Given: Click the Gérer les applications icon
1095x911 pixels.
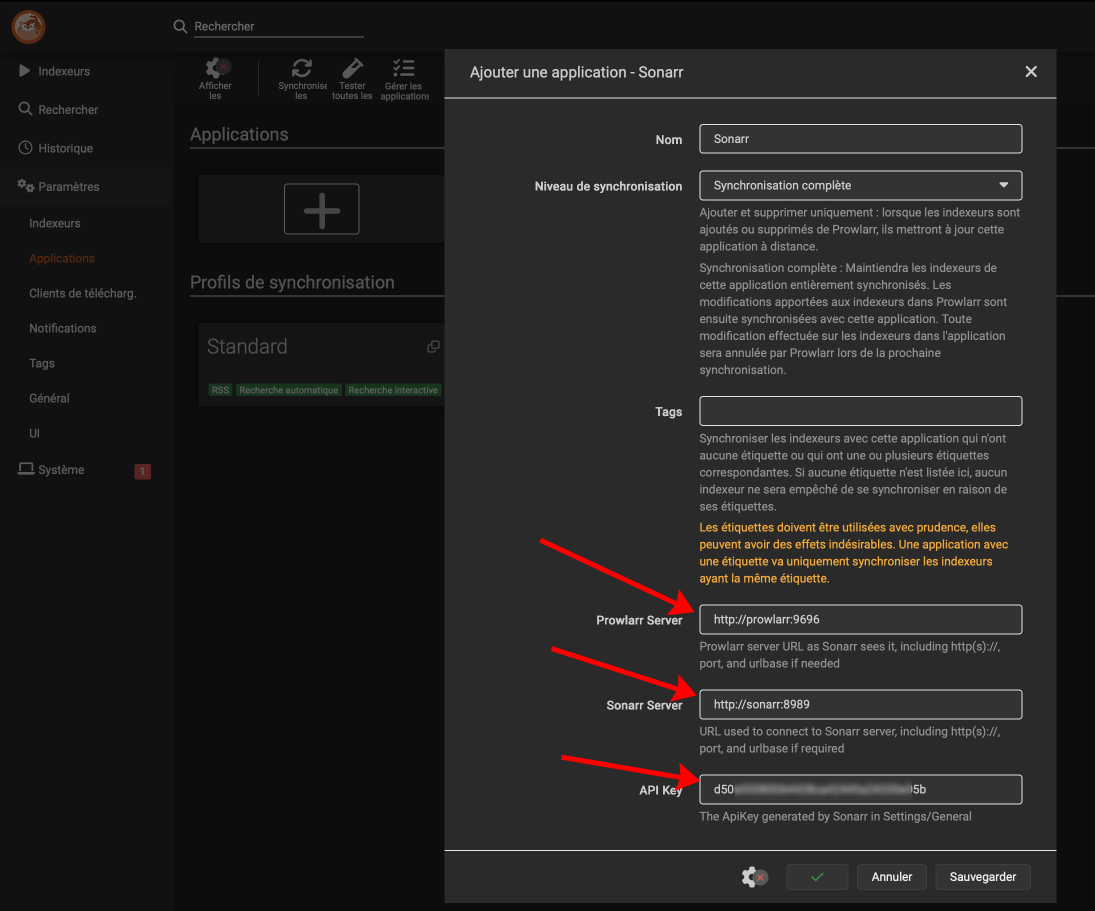Looking at the screenshot, I should click(x=404, y=69).
